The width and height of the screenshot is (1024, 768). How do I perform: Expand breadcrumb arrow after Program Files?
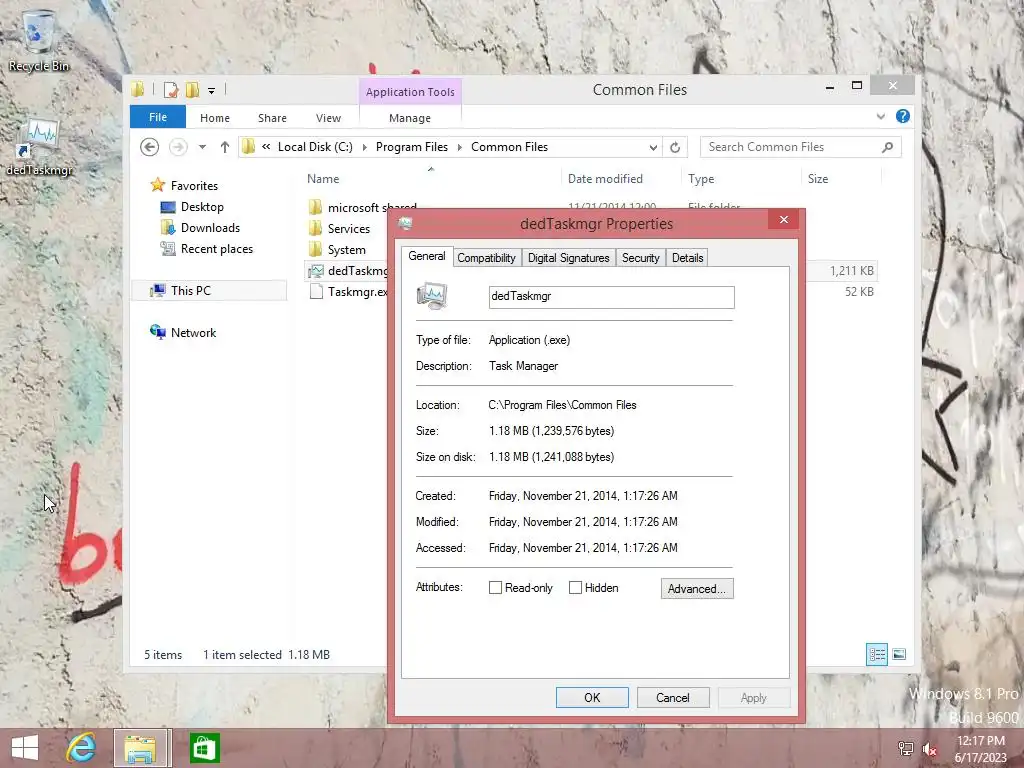point(460,148)
